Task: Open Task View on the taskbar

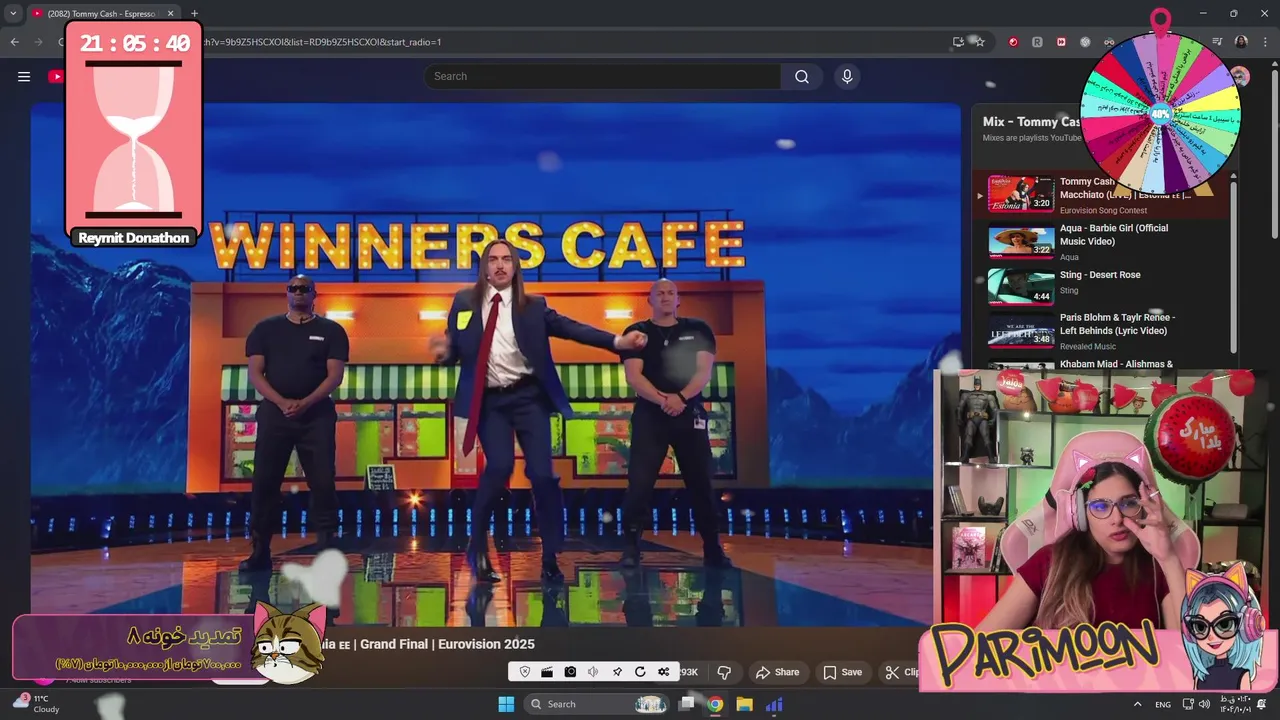Action: pyautogui.click(x=687, y=704)
